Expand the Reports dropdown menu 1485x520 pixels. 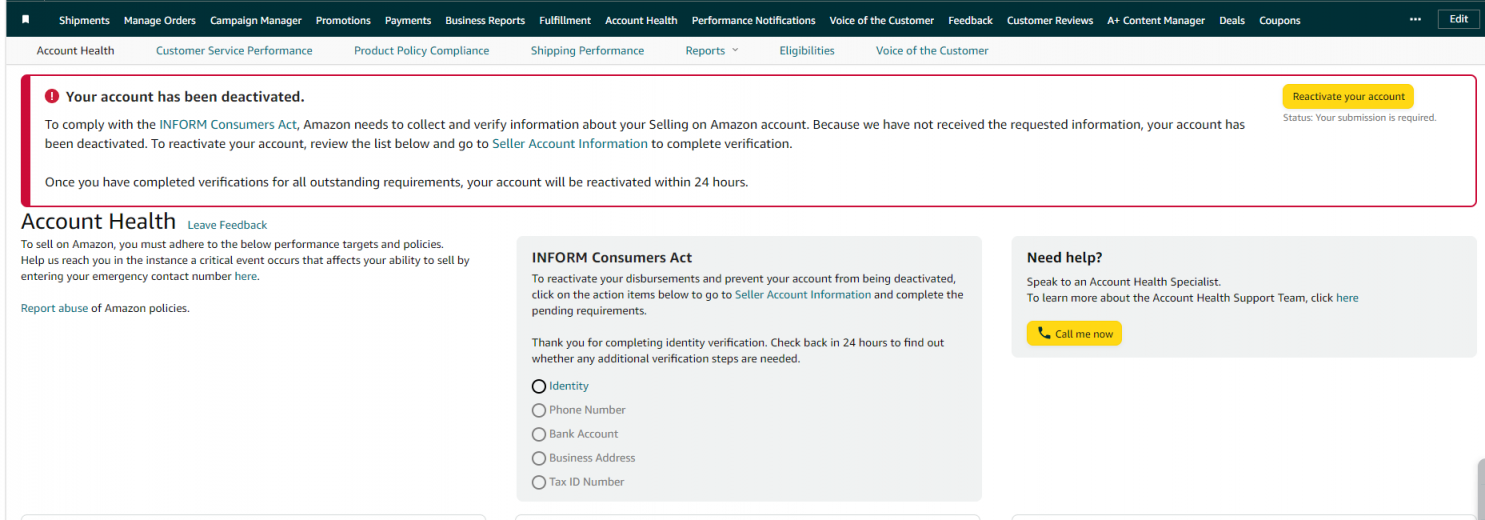[712, 51]
